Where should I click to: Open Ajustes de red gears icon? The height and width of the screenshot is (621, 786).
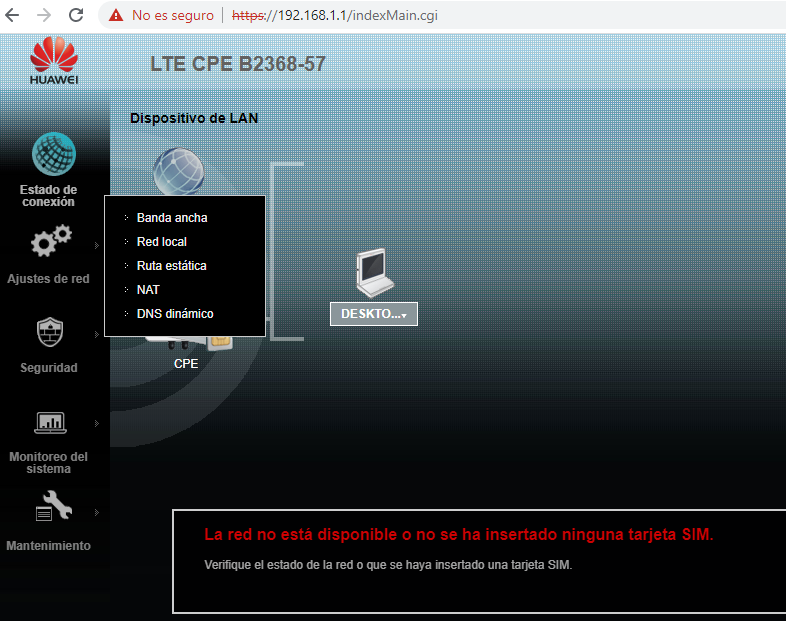coord(51,241)
